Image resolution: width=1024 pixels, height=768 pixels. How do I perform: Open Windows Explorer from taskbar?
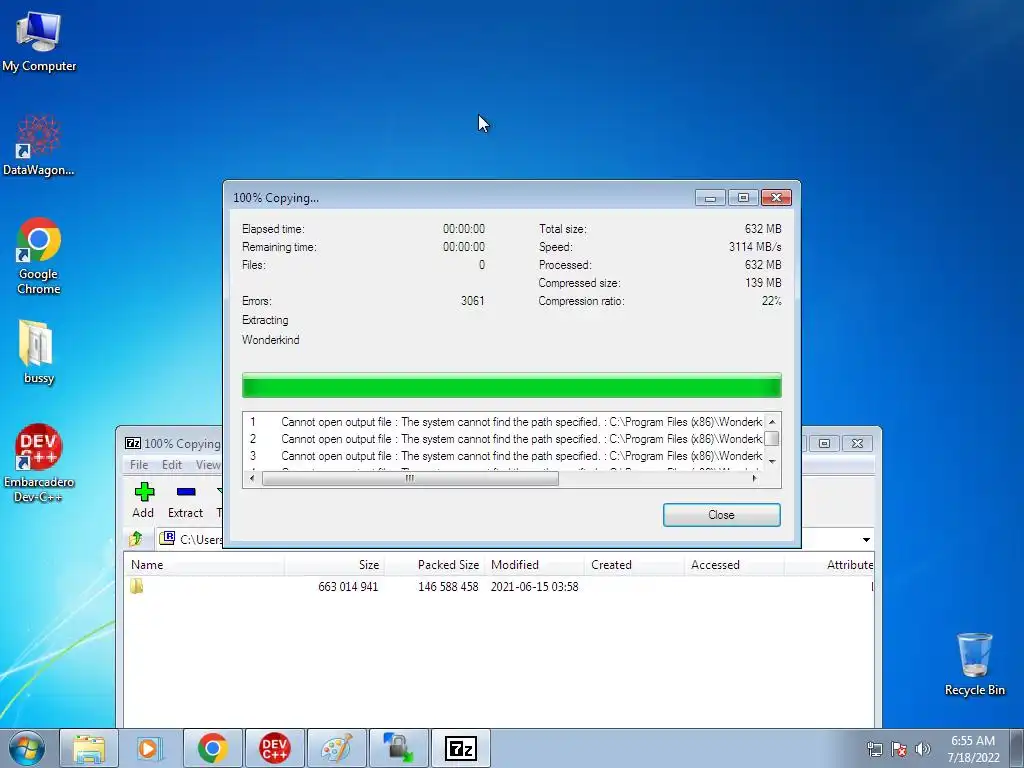point(89,748)
